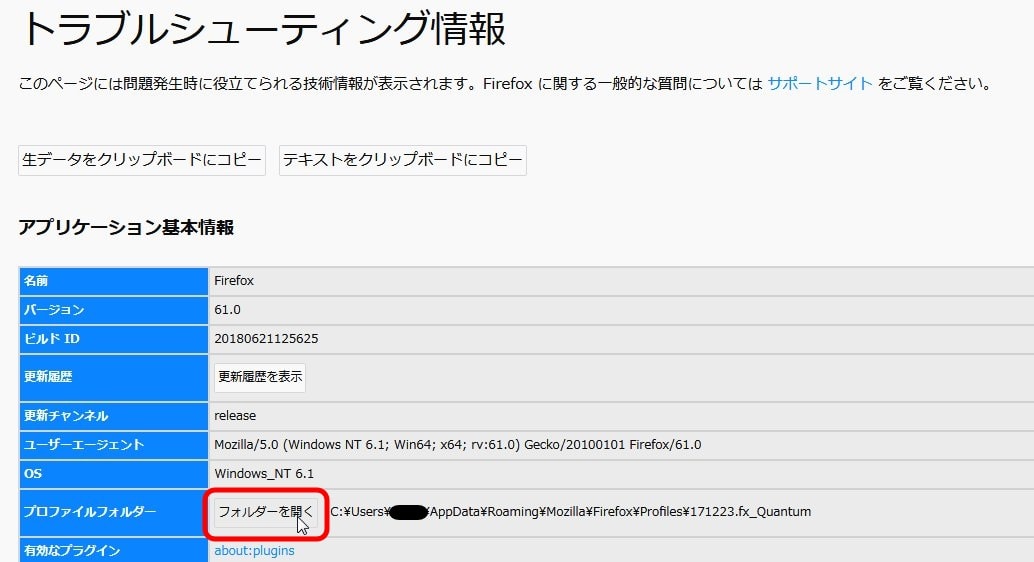
Task: Select the トラブルシューティング情報 page heading
Action: (263, 29)
